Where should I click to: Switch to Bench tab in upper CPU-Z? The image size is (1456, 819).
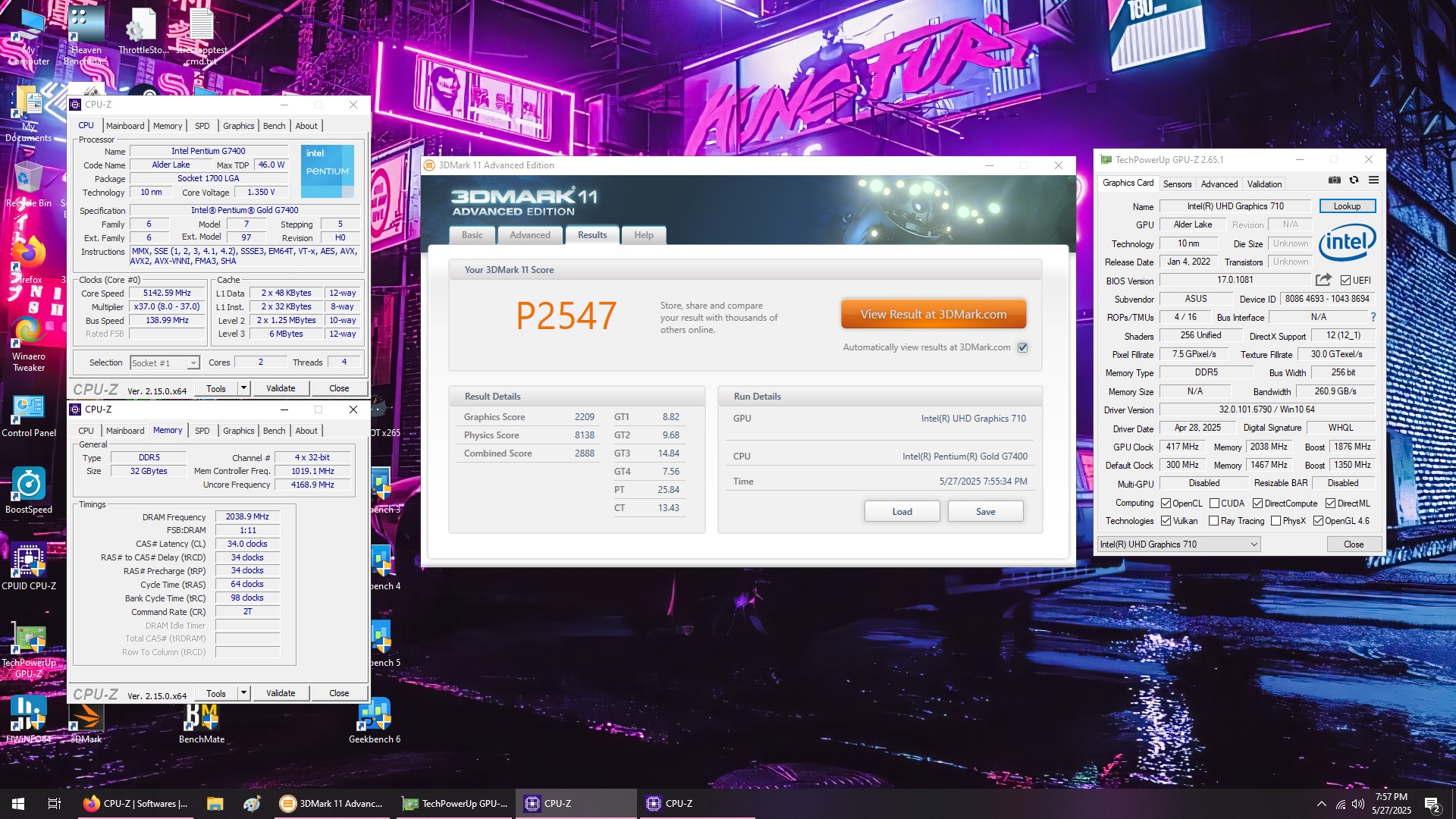click(274, 126)
